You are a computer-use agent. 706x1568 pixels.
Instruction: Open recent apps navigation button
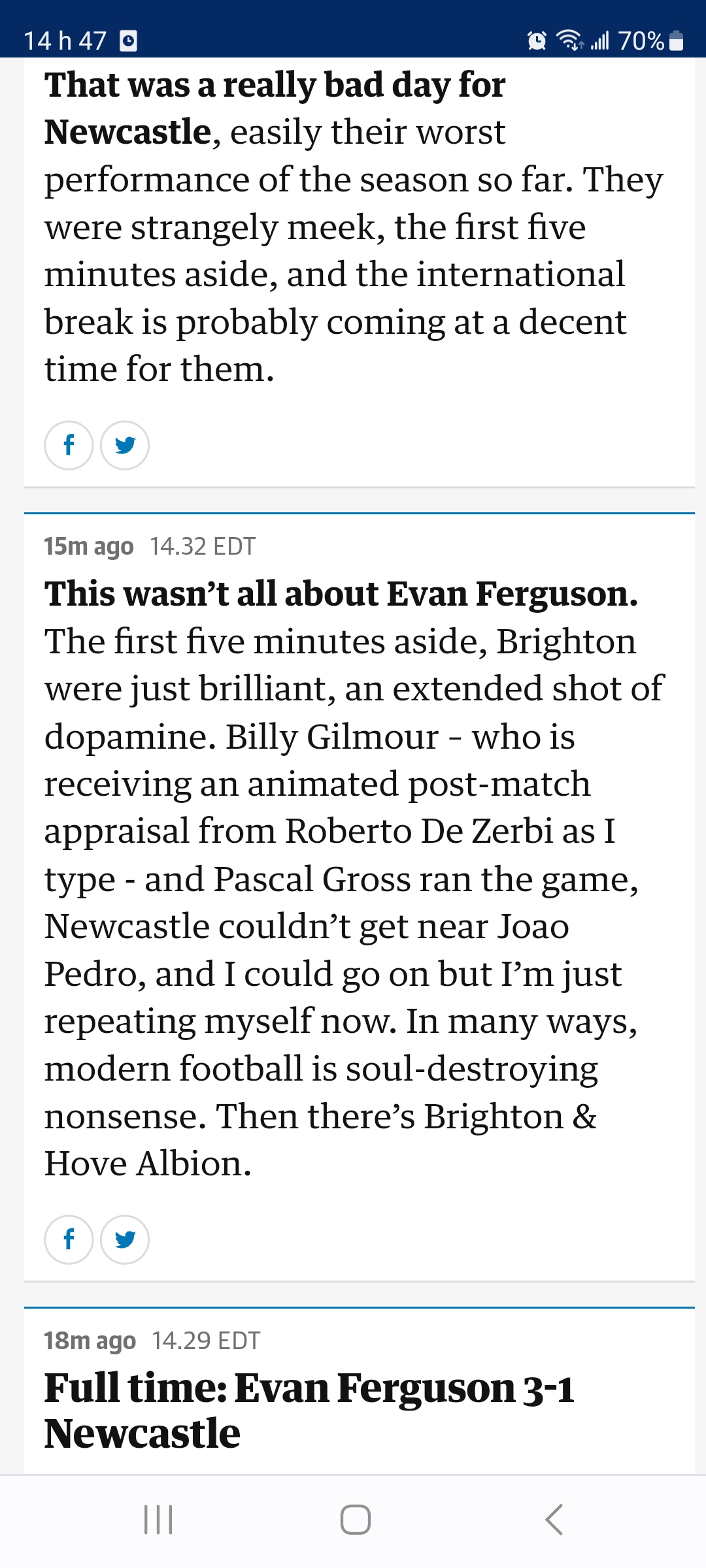click(158, 1520)
